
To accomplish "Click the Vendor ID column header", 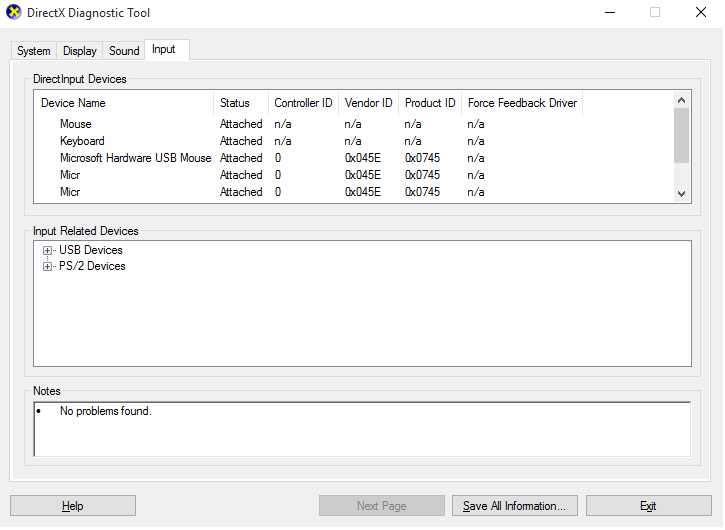I will click(x=368, y=103).
